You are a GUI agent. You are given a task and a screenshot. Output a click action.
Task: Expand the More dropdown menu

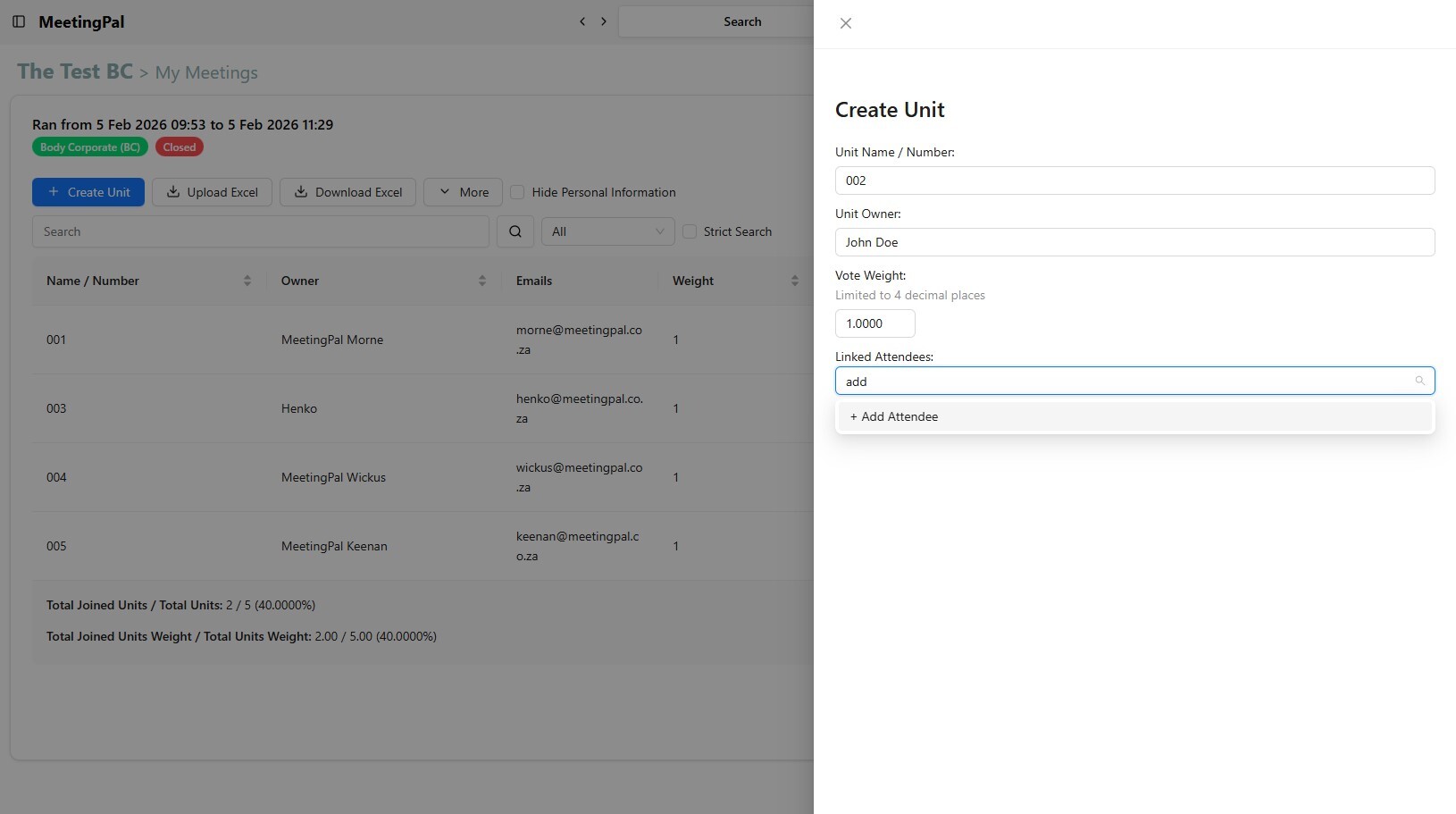pyautogui.click(x=463, y=192)
